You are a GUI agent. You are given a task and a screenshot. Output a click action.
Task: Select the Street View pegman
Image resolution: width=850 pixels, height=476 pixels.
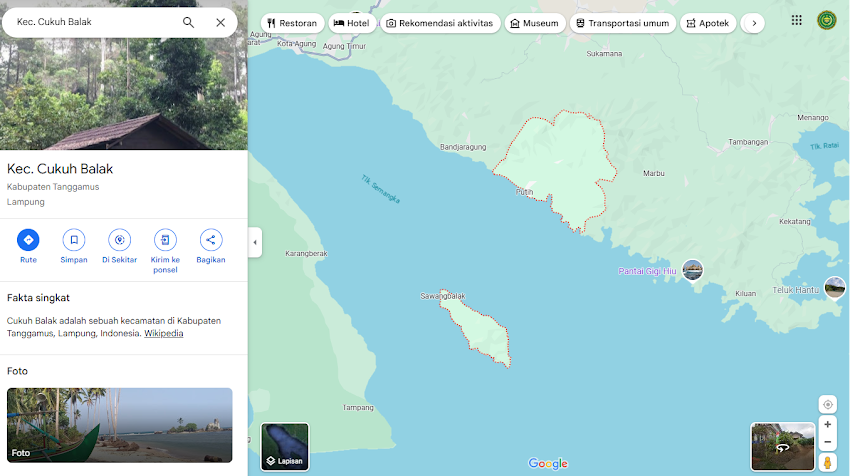coord(827,462)
